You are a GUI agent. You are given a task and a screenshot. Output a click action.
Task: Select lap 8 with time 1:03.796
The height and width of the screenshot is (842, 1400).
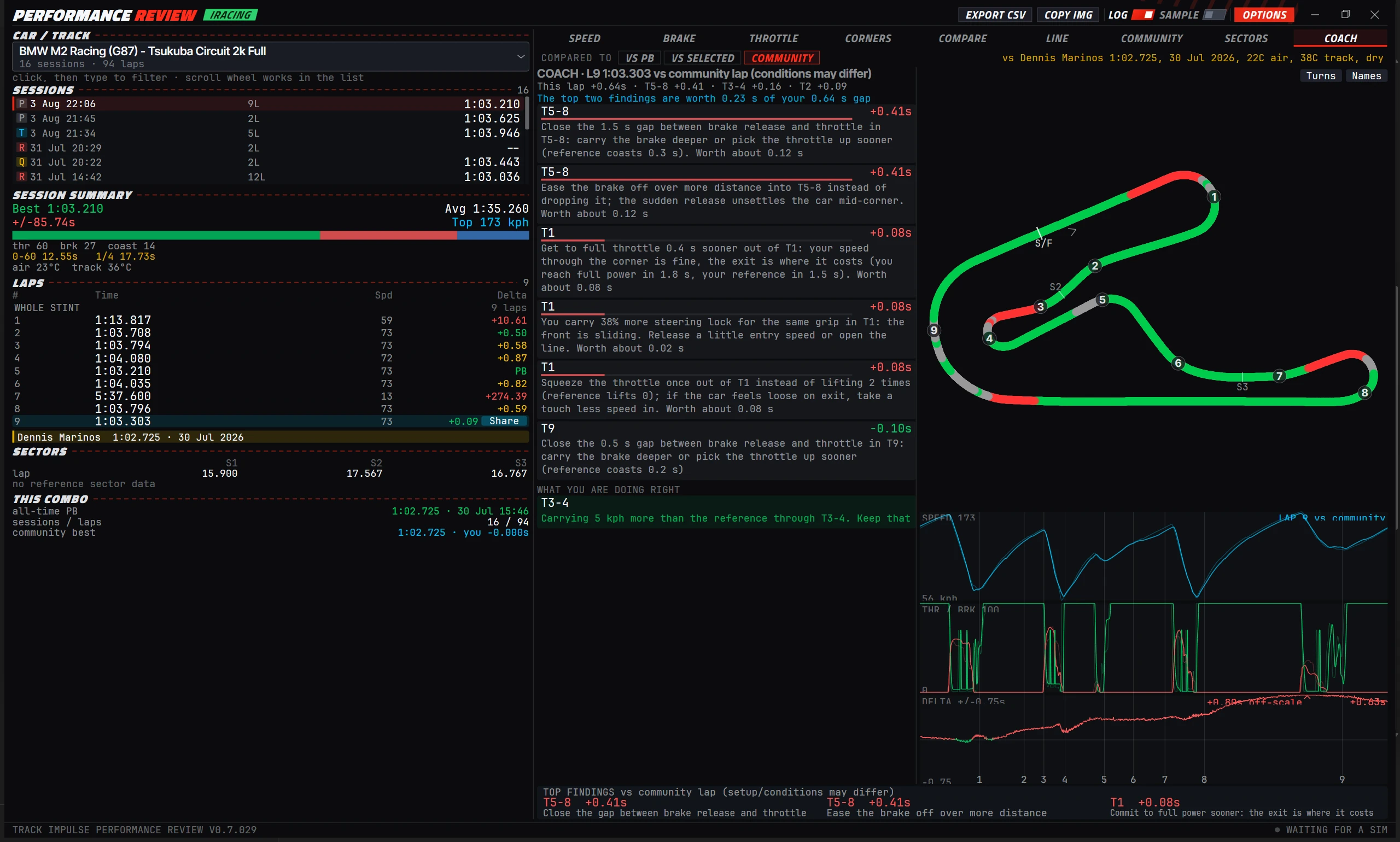tap(270, 408)
